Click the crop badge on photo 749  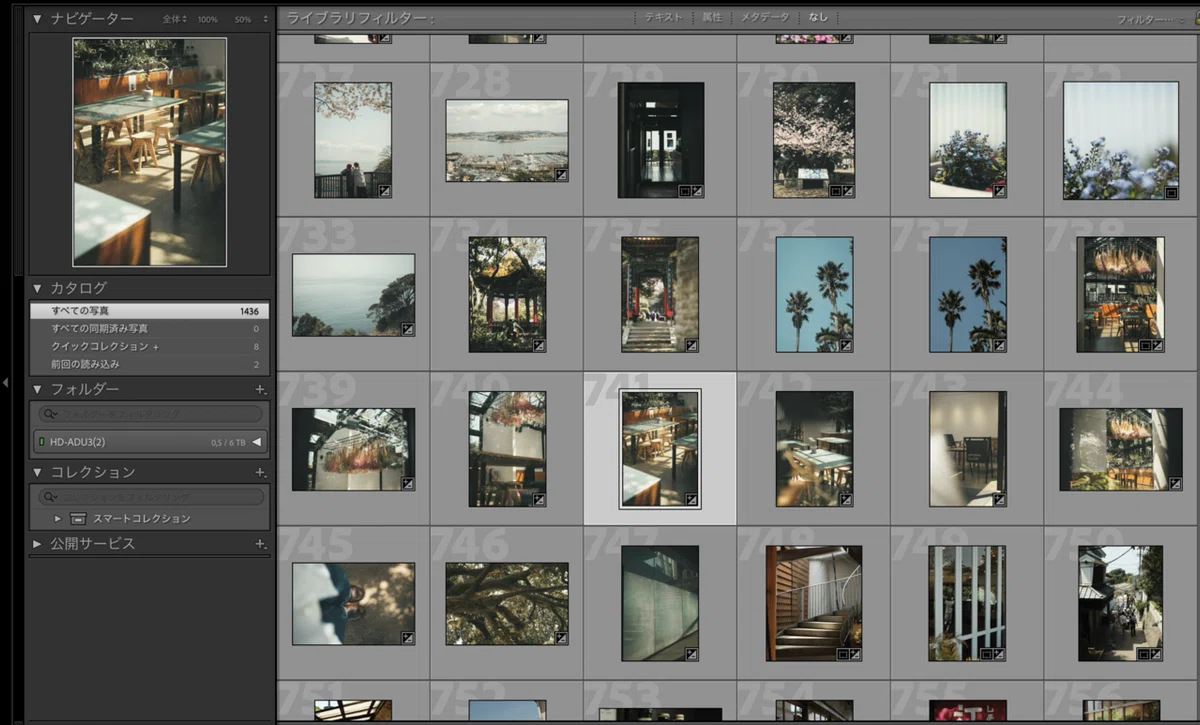(987, 653)
